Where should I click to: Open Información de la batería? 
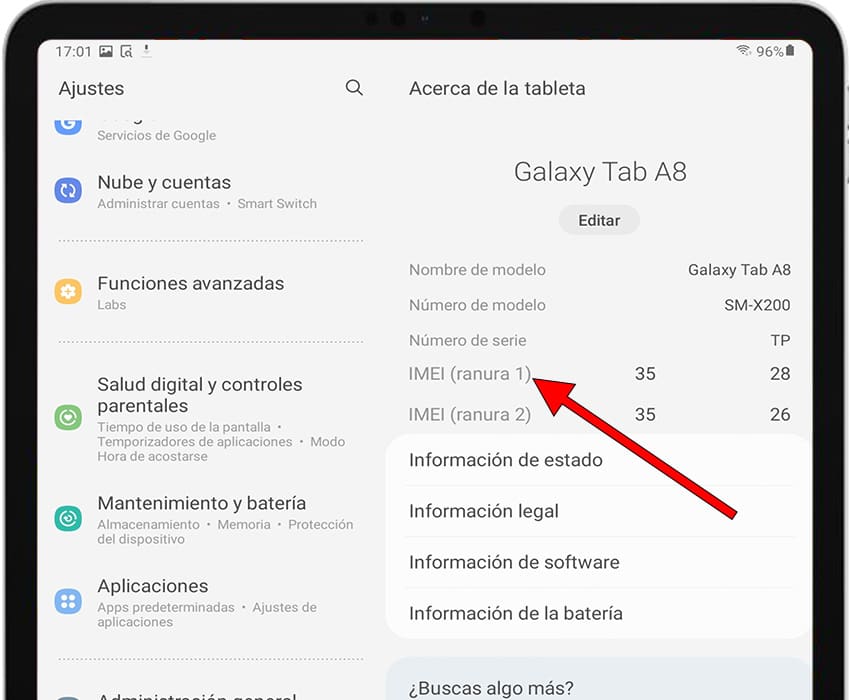click(x=599, y=613)
